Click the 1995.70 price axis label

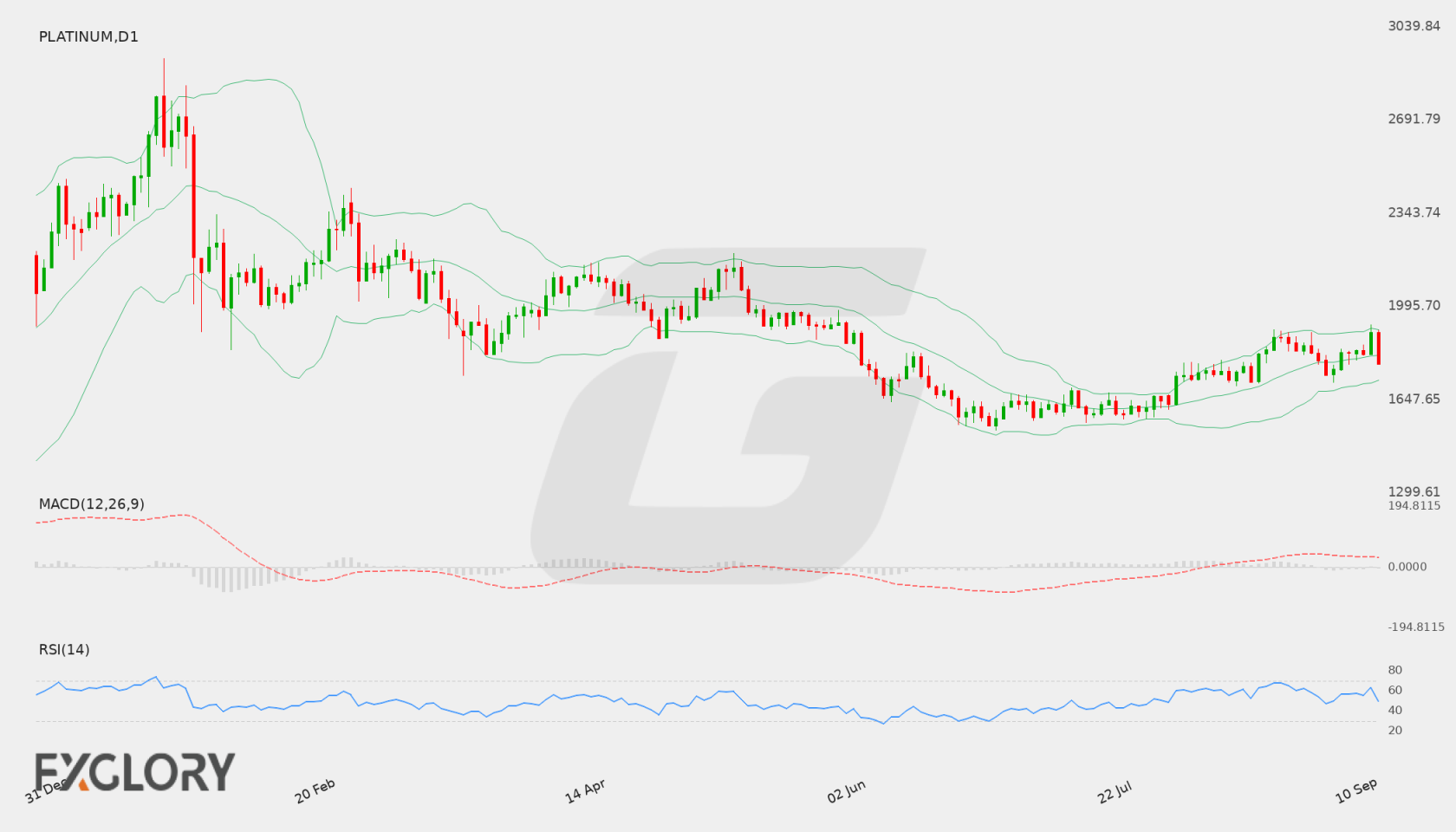(1414, 305)
